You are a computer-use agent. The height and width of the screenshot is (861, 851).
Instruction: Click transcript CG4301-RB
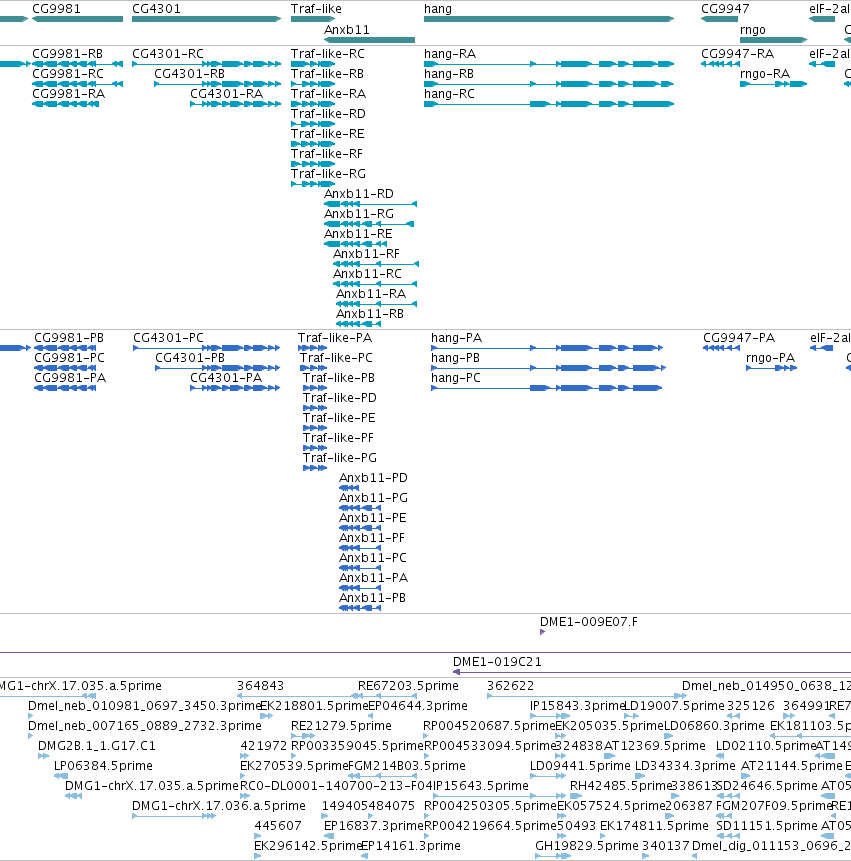(x=217, y=84)
